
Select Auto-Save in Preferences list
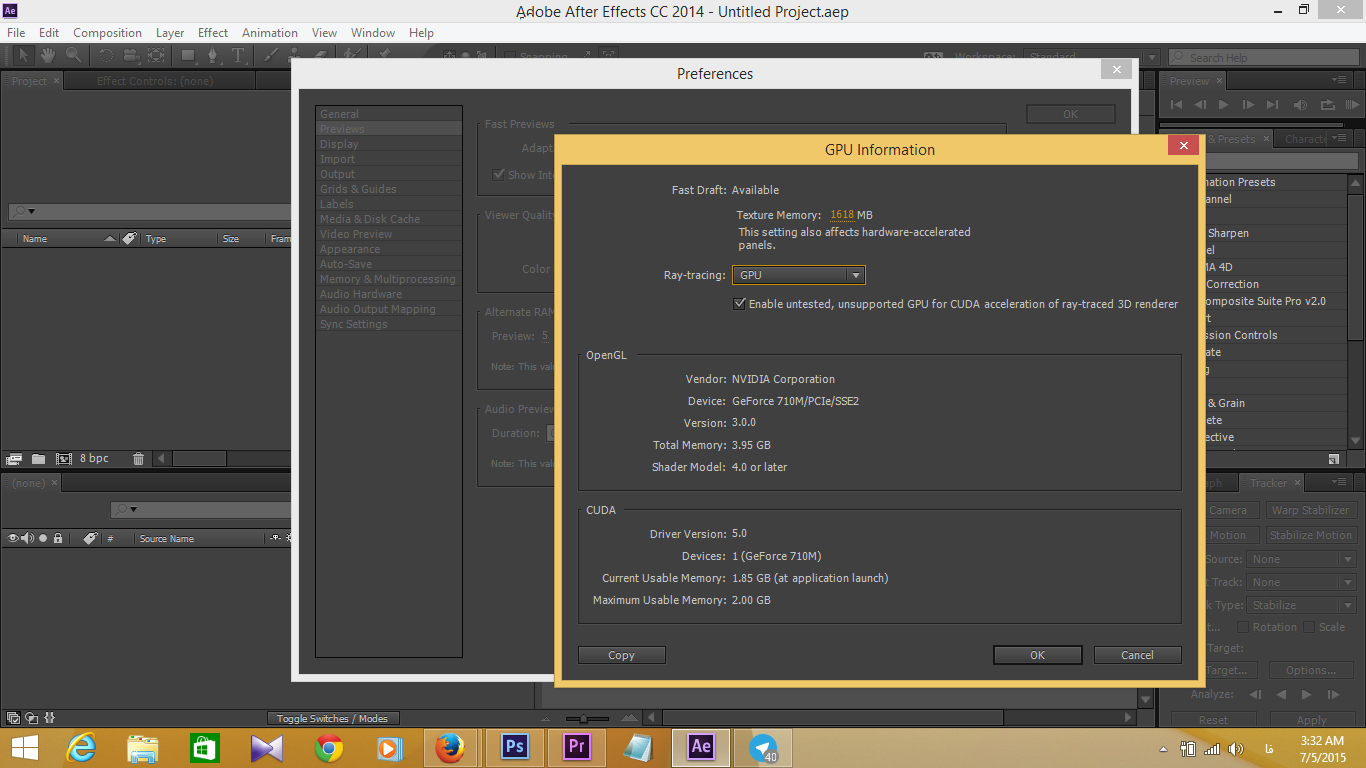pyautogui.click(x=389, y=264)
